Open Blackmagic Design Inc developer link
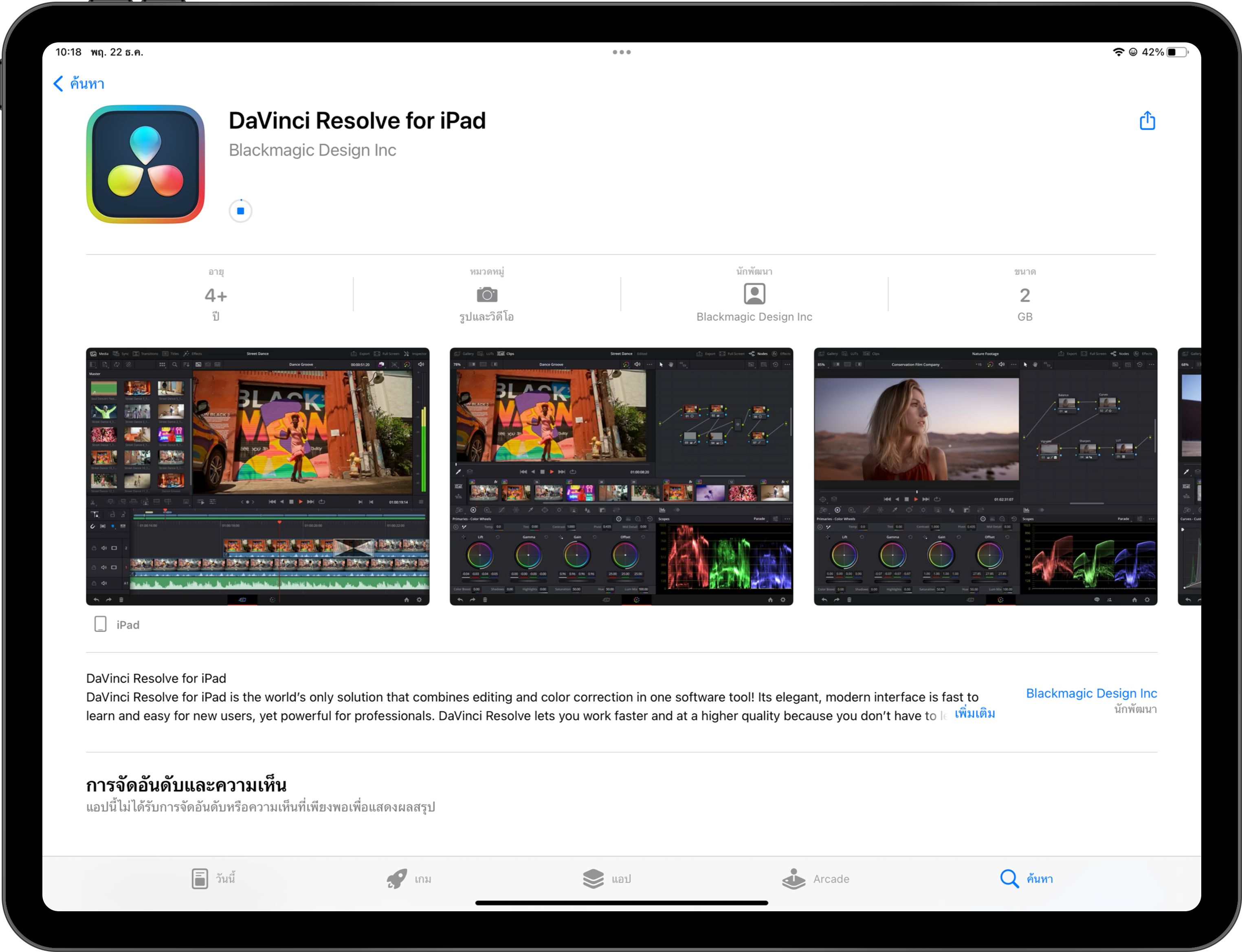This screenshot has width=1242, height=952. (x=1091, y=693)
